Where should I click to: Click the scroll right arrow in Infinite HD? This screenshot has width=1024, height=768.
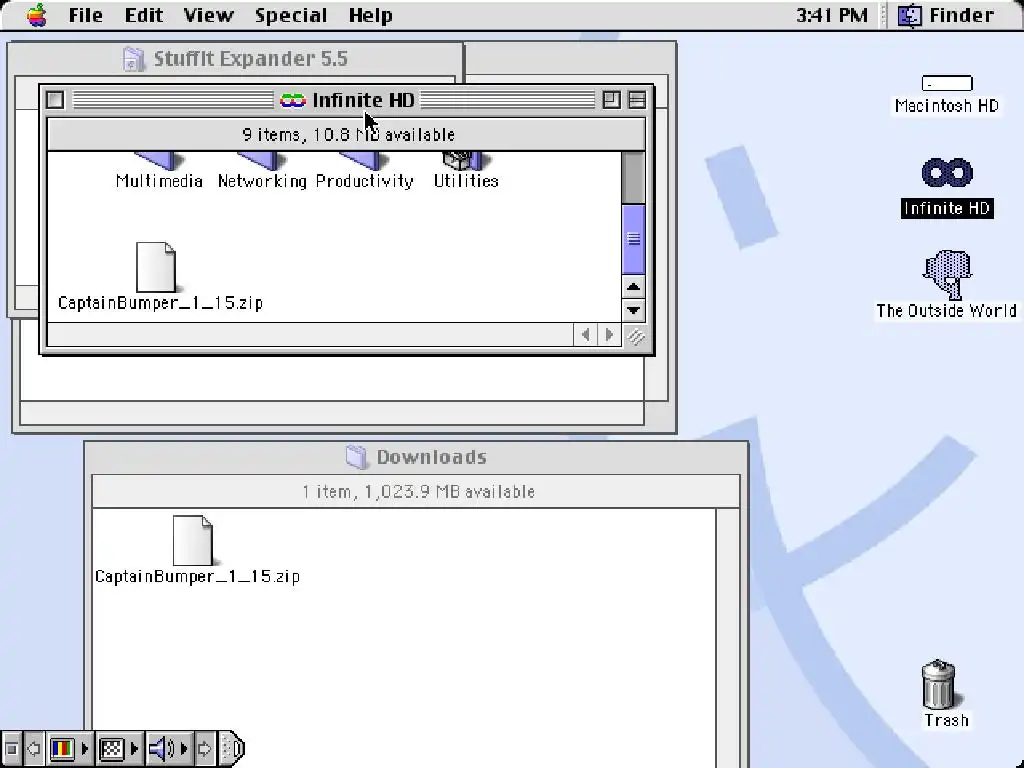(x=609, y=335)
